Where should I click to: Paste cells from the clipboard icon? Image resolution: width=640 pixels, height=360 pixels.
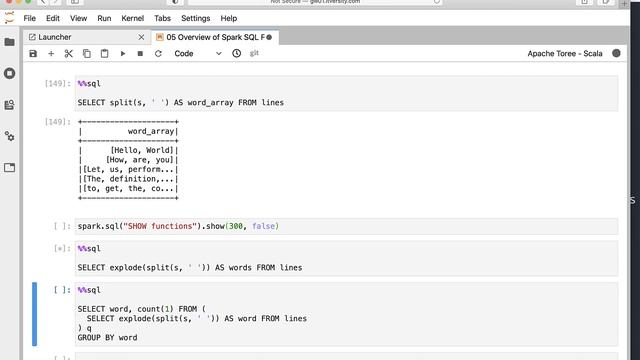(x=104, y=53)
